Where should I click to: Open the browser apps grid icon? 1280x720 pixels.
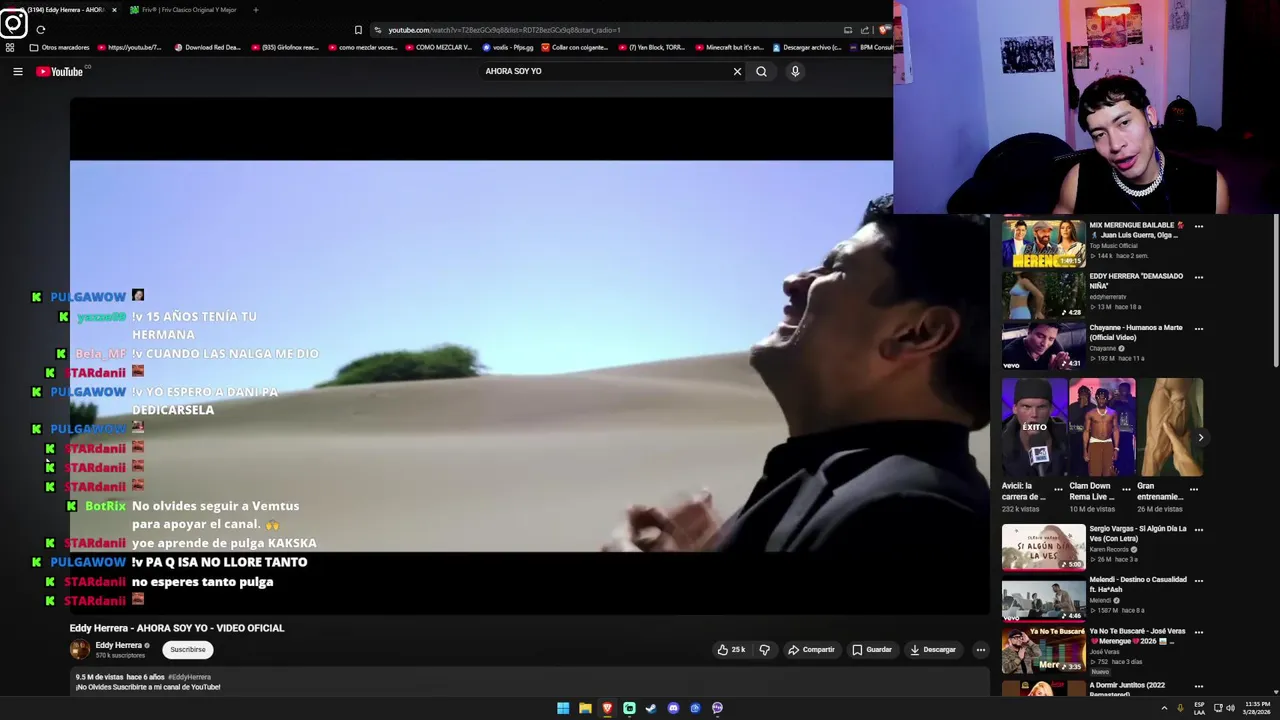tap(10, 47)
